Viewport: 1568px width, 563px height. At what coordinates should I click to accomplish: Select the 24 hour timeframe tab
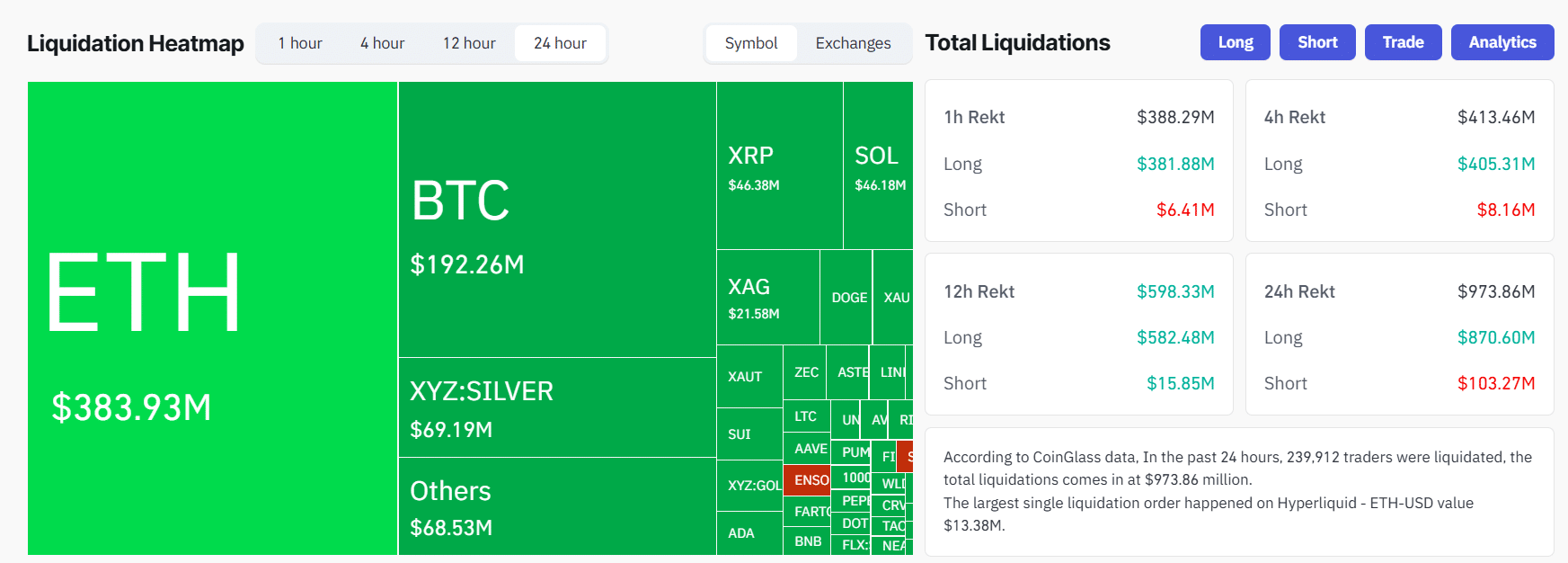[560, 43]
